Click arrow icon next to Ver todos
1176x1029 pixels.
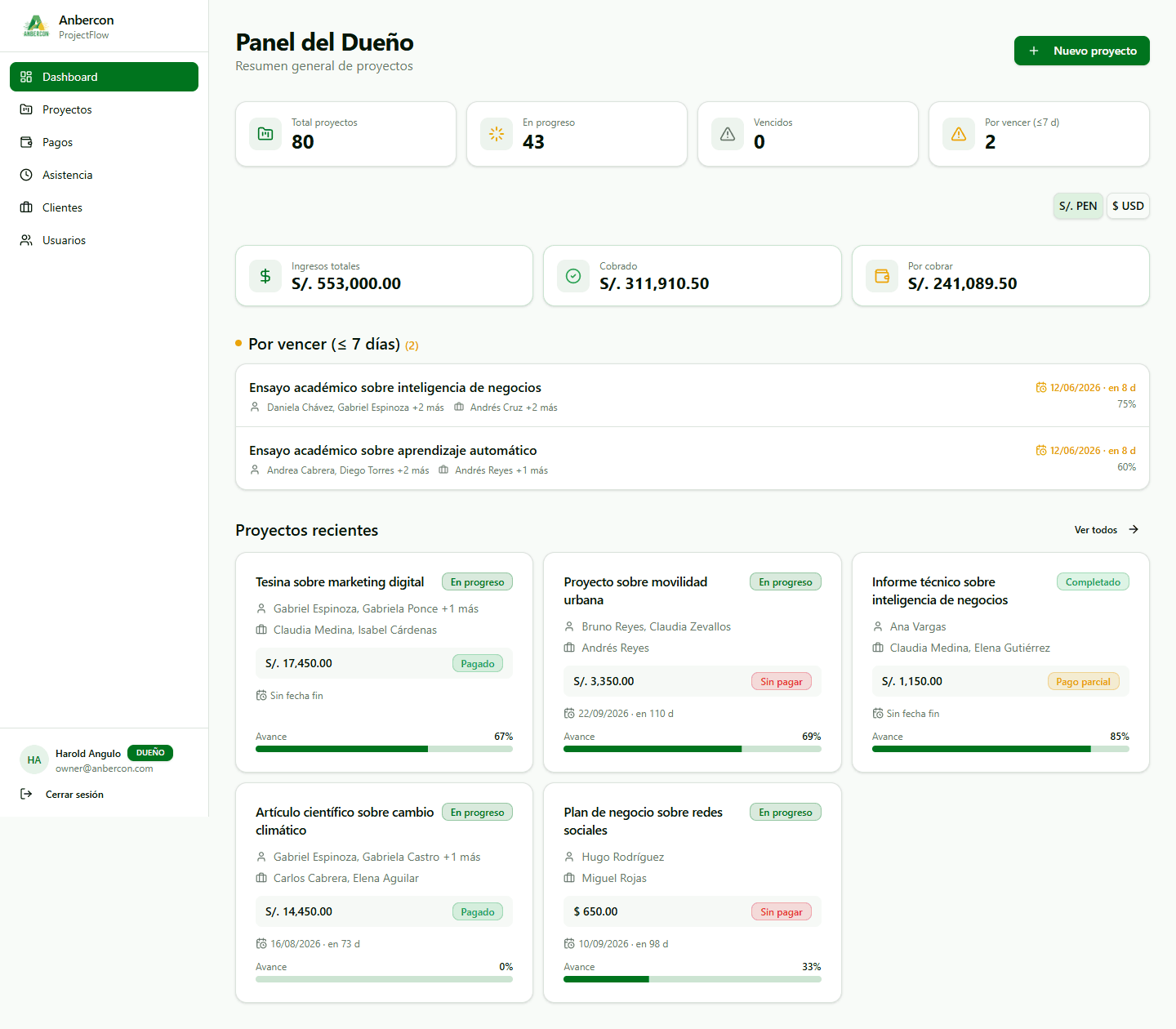pyautogui.click(x=1134, y=530)
